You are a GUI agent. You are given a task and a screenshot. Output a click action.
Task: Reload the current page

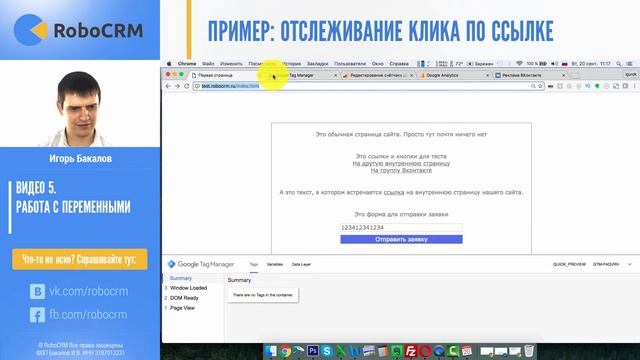point(187,86)
